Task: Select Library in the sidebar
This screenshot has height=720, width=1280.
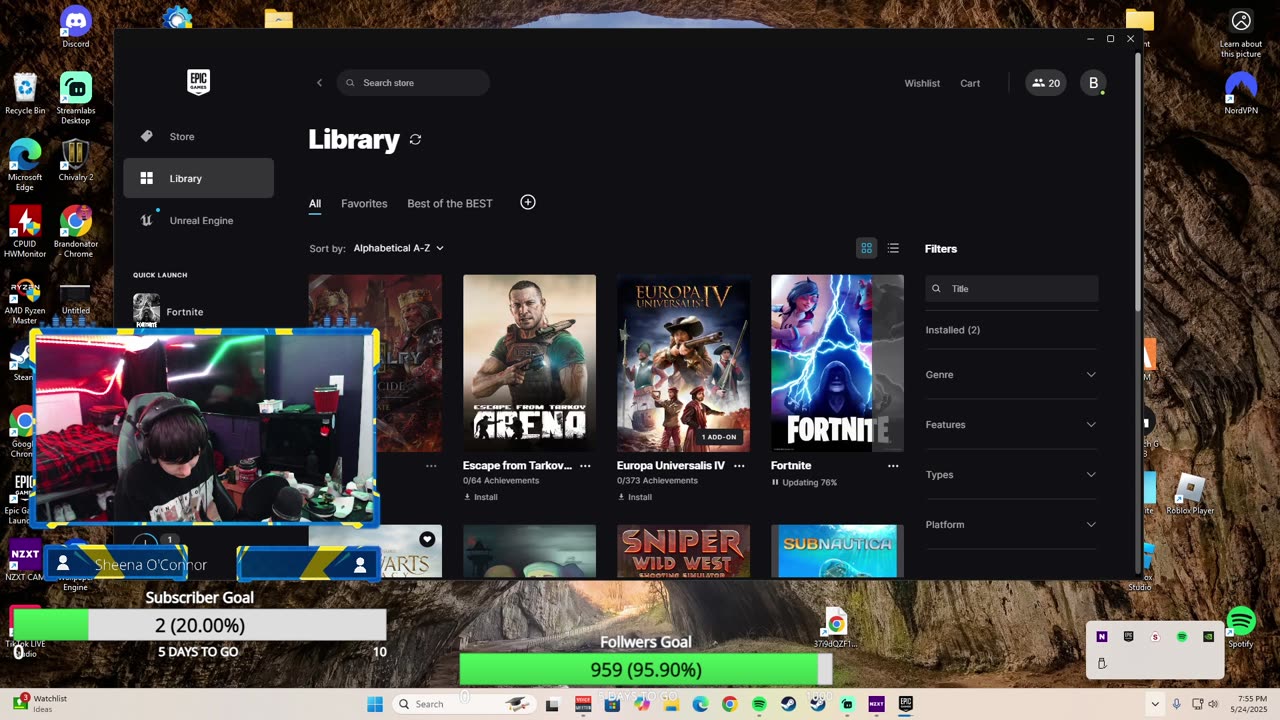Action: tap(198, 178)
